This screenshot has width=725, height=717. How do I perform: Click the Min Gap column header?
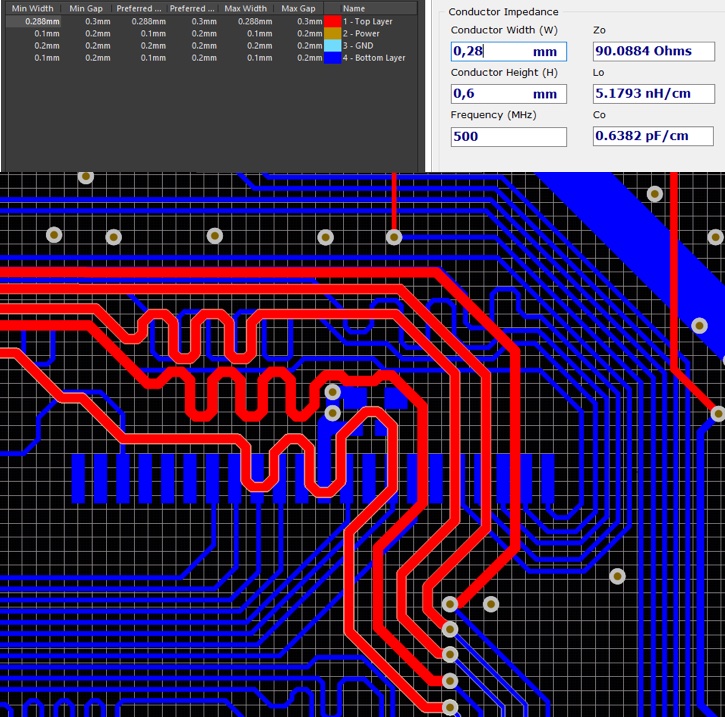[x=87, y=8]
